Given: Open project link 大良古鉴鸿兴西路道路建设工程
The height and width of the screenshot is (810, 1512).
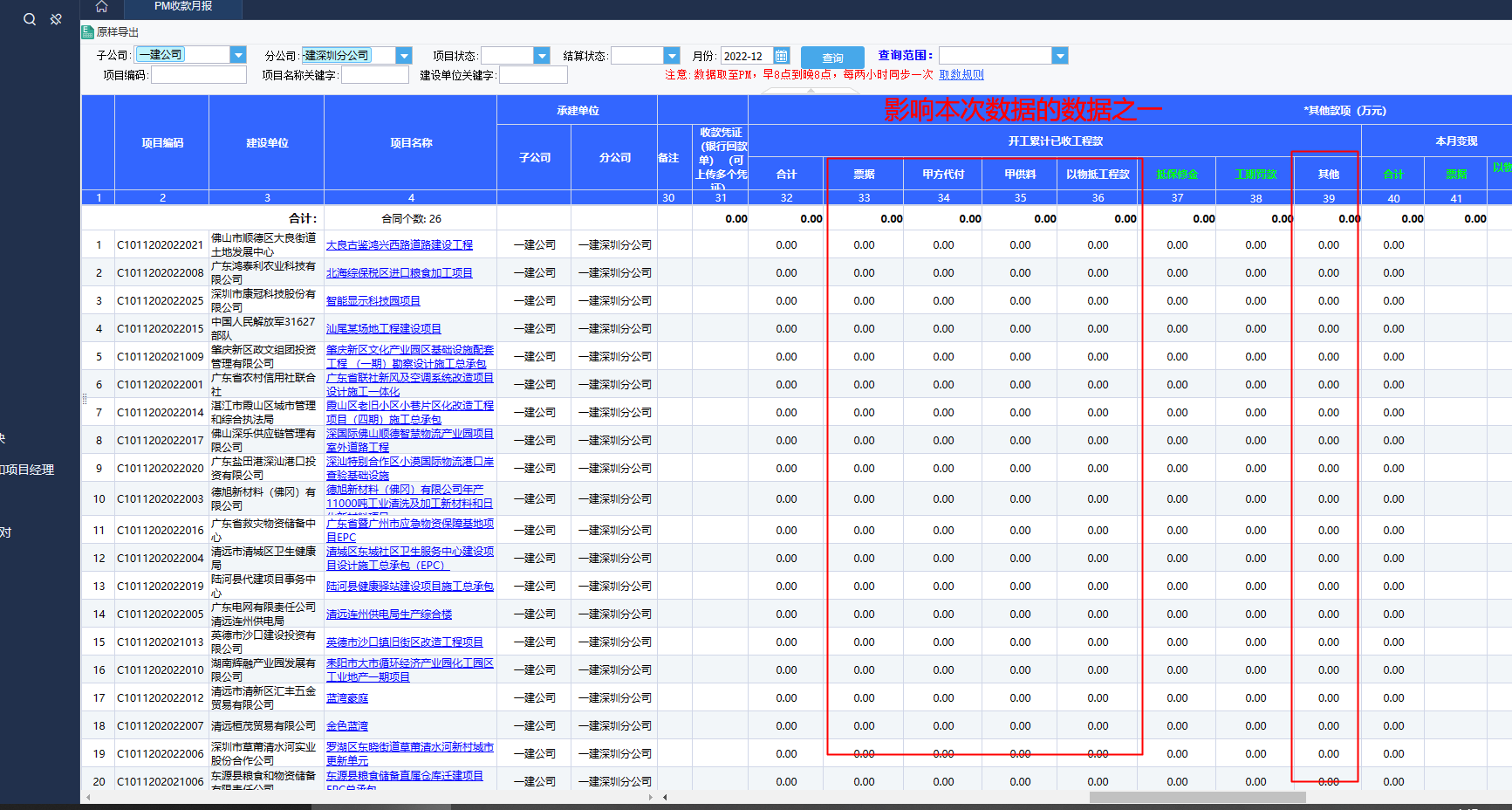Looking at the screenshot, I should point(400,245).
